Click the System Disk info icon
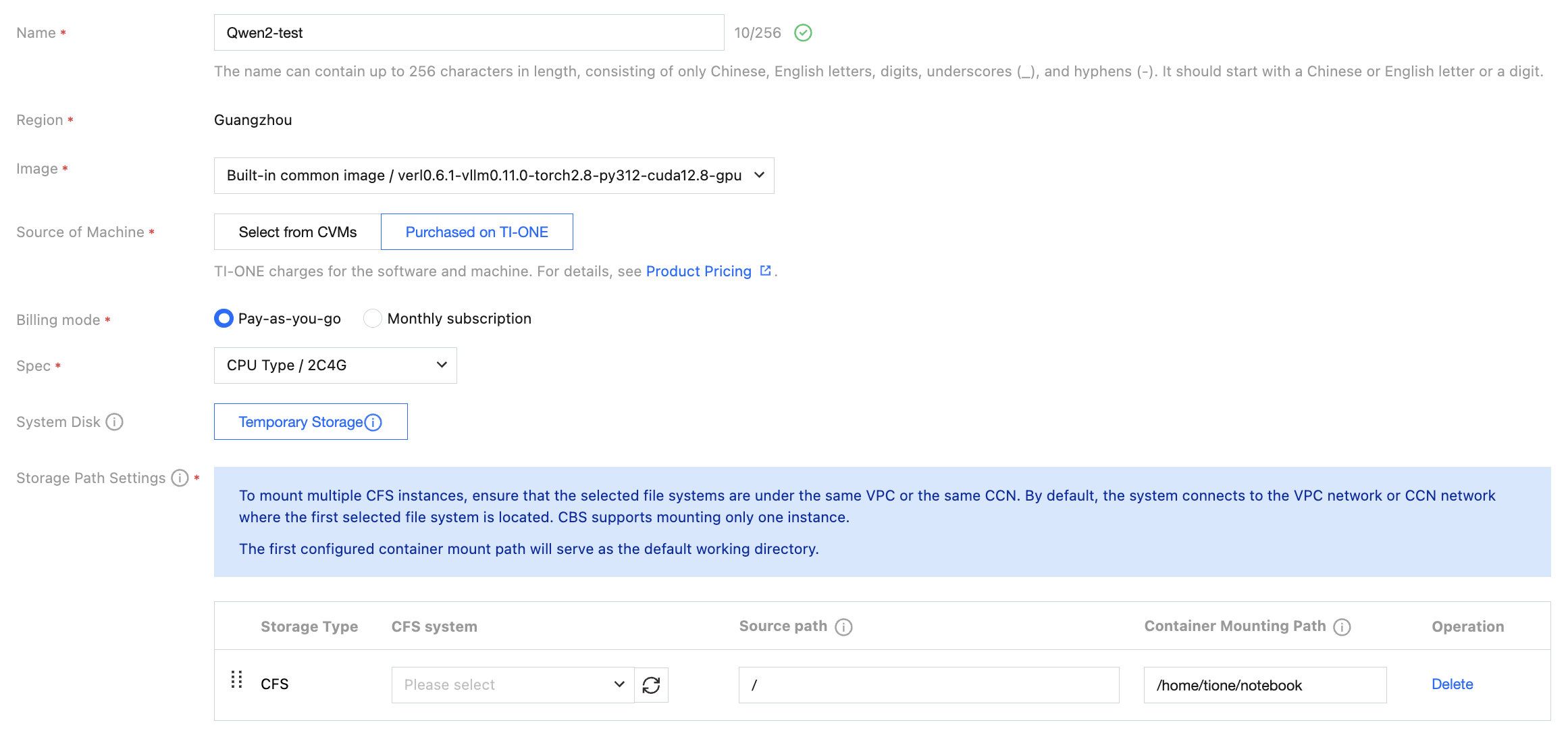1568x731 pixels. (x=115, y=422)
